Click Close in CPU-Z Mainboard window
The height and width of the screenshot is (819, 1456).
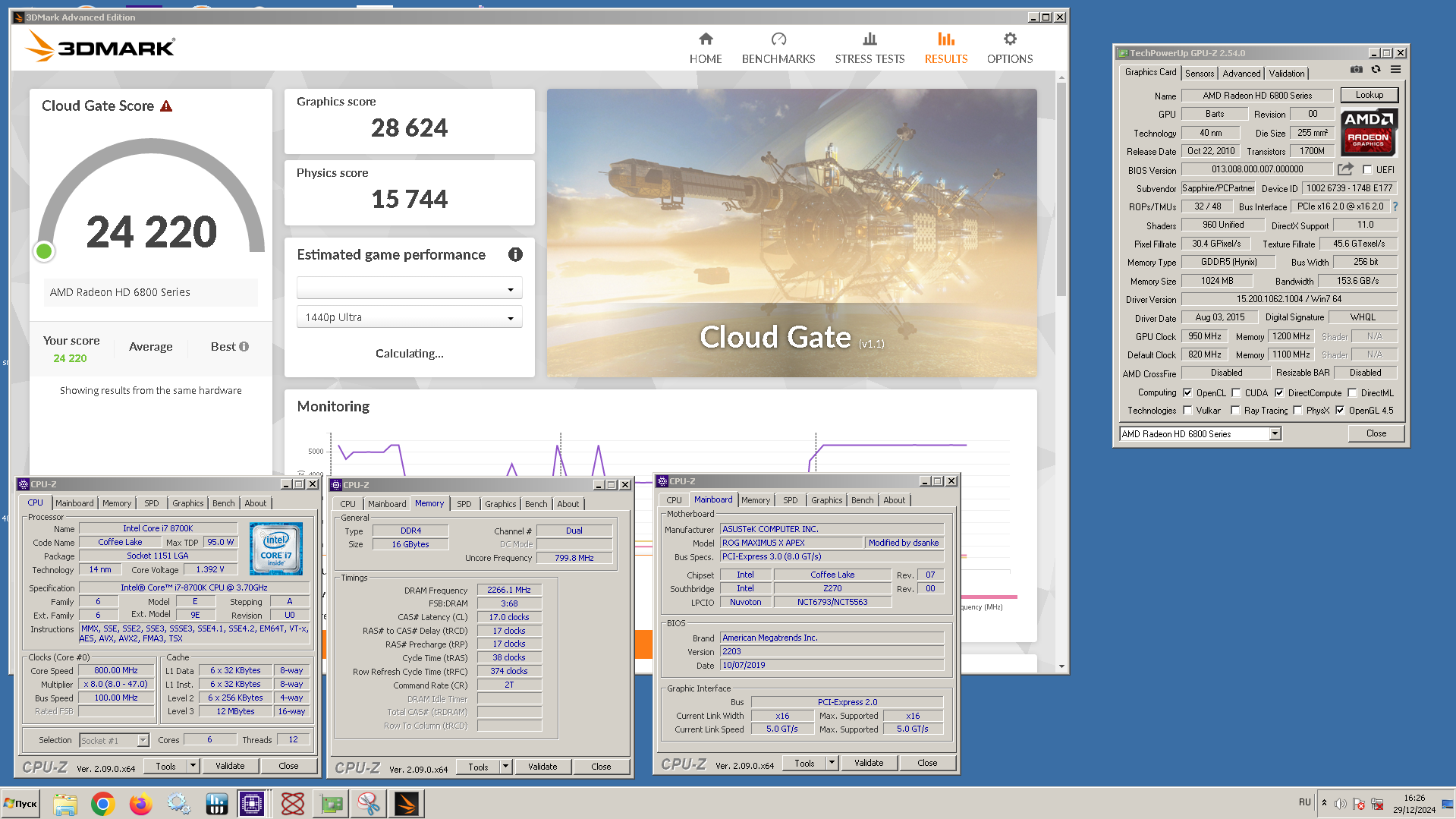(927, 763)
